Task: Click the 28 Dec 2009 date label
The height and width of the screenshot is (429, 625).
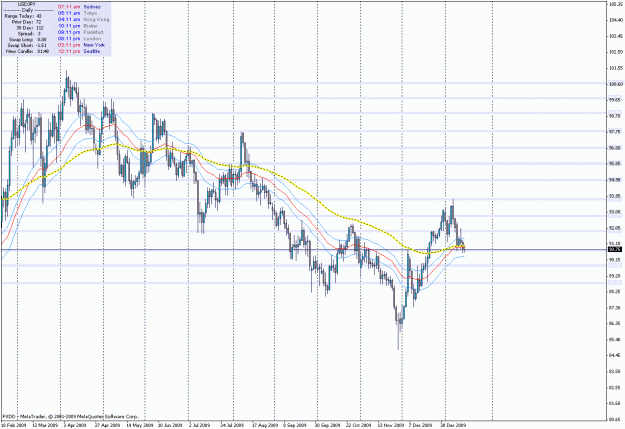Action: (453, 425)
